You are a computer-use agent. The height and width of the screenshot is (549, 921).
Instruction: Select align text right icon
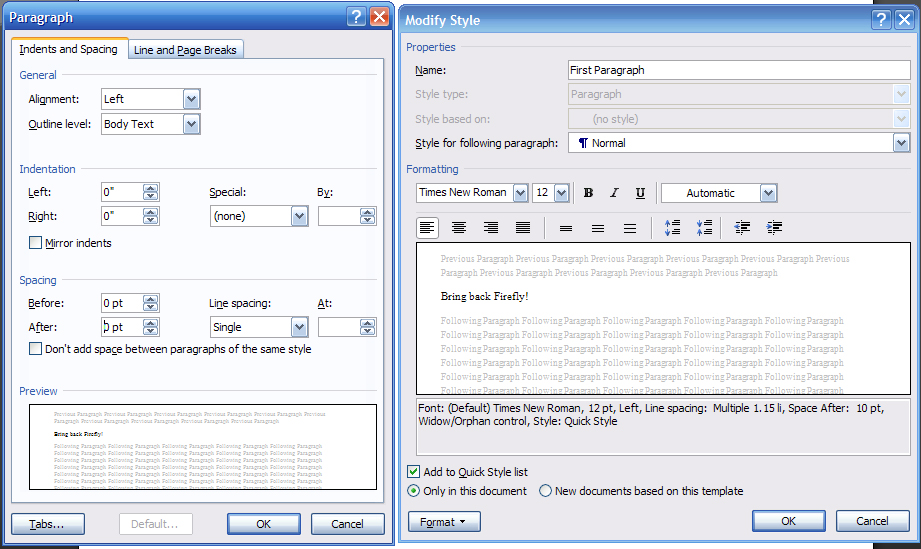pos(491,228)
